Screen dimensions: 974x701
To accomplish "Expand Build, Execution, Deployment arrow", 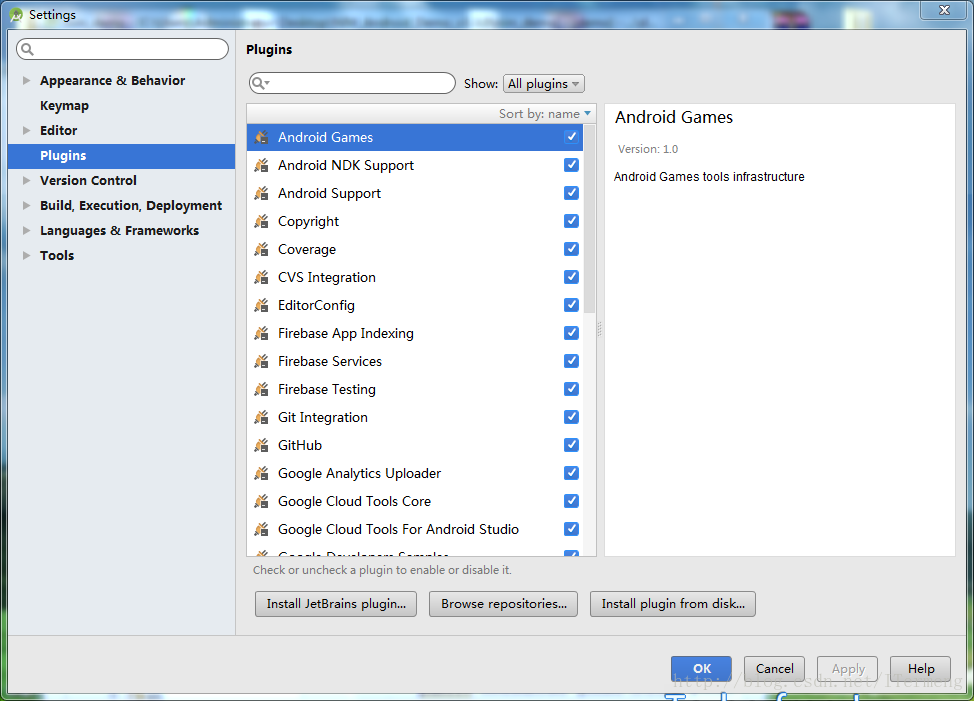I will [26, 205].
